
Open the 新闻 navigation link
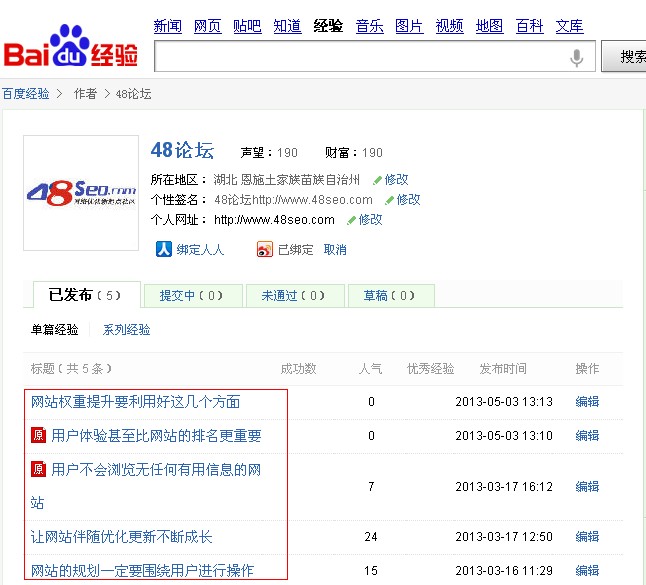(168, 26)
